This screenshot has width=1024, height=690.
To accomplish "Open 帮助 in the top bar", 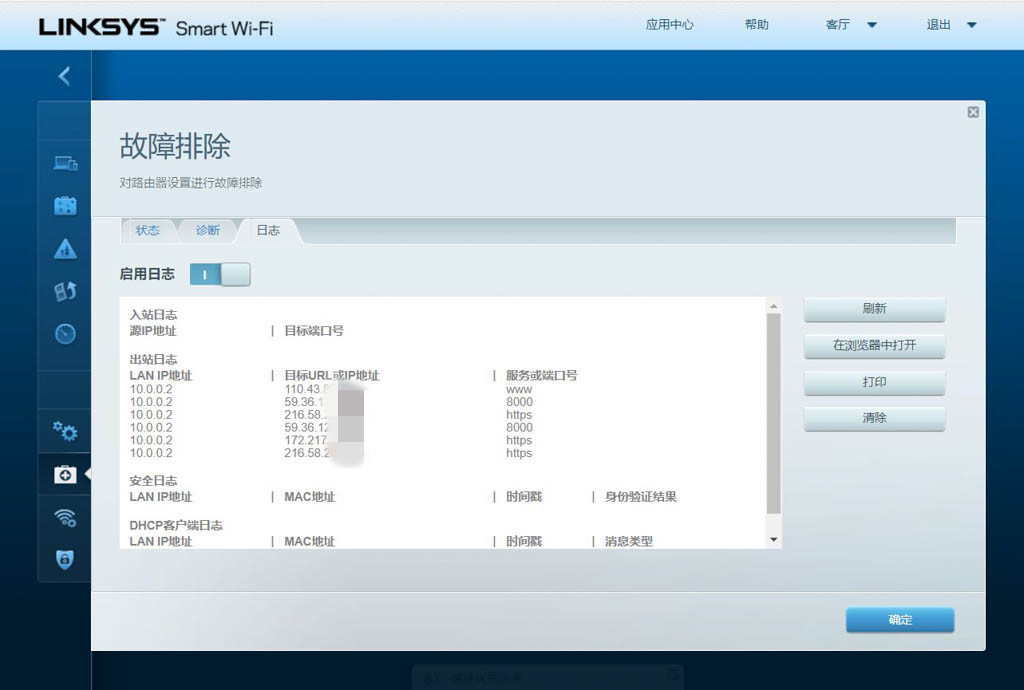I will 757,25.
